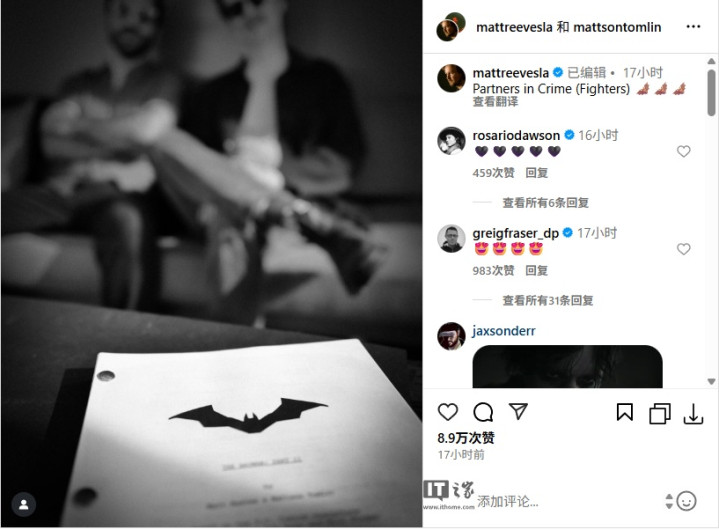Expand all 31 replies under greigfraser_dp
This screenshot has width=719, height=530.
[x=548, y=300]
